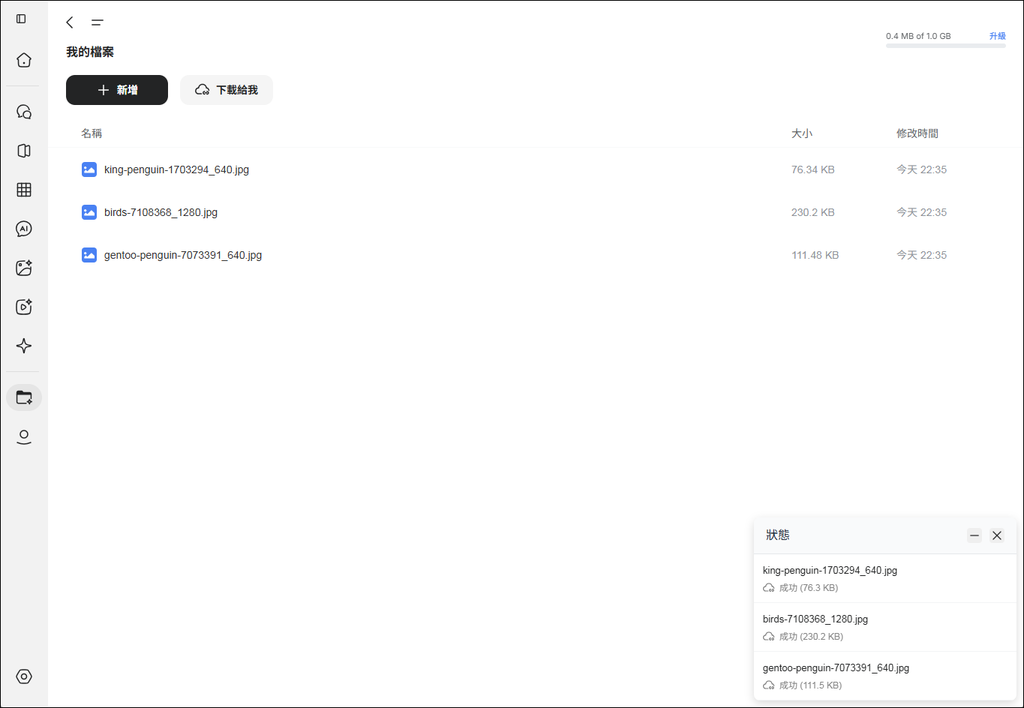The image size is (1024, 708).
Task: Click birds-7108368_1280.jpg in status panel
Action: (815, 619)
